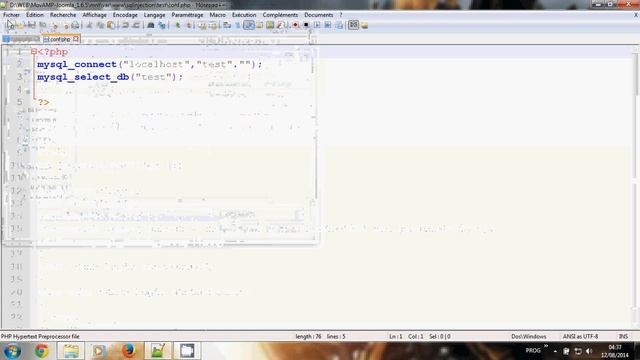
Task: Click the dark plugin icon near toolbar end
Action: (353, 25)
